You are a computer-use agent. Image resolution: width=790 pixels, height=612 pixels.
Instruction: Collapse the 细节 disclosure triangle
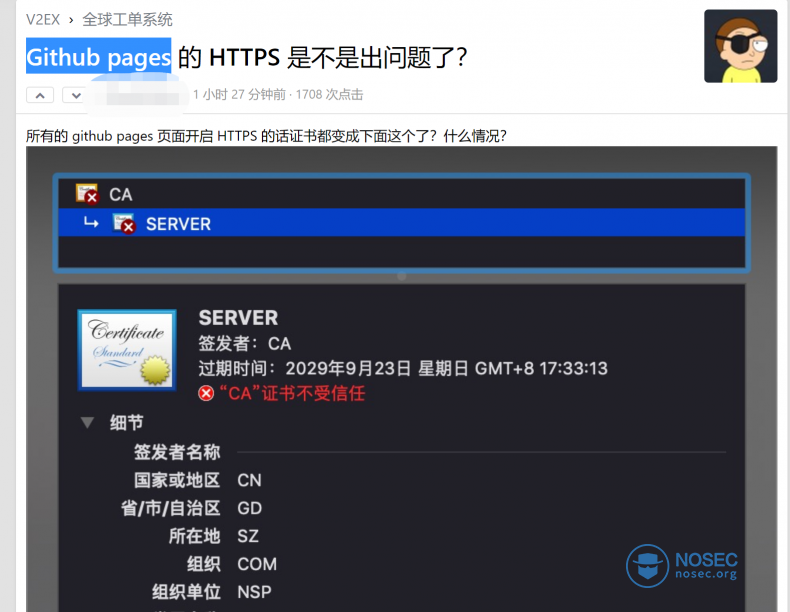(87, 422)
